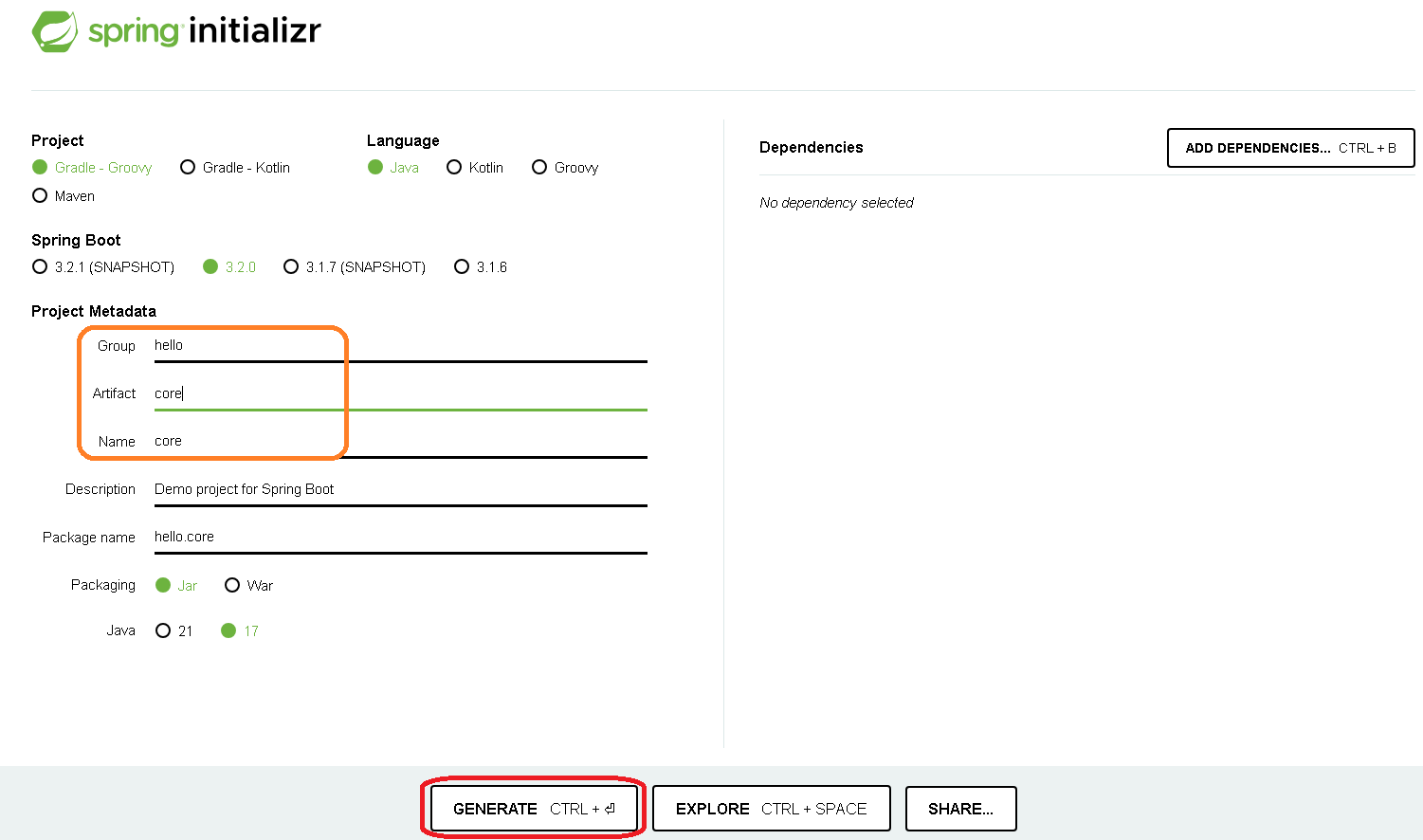
Task: Click 'No dependency selected' text
Action: coord(836,203)
